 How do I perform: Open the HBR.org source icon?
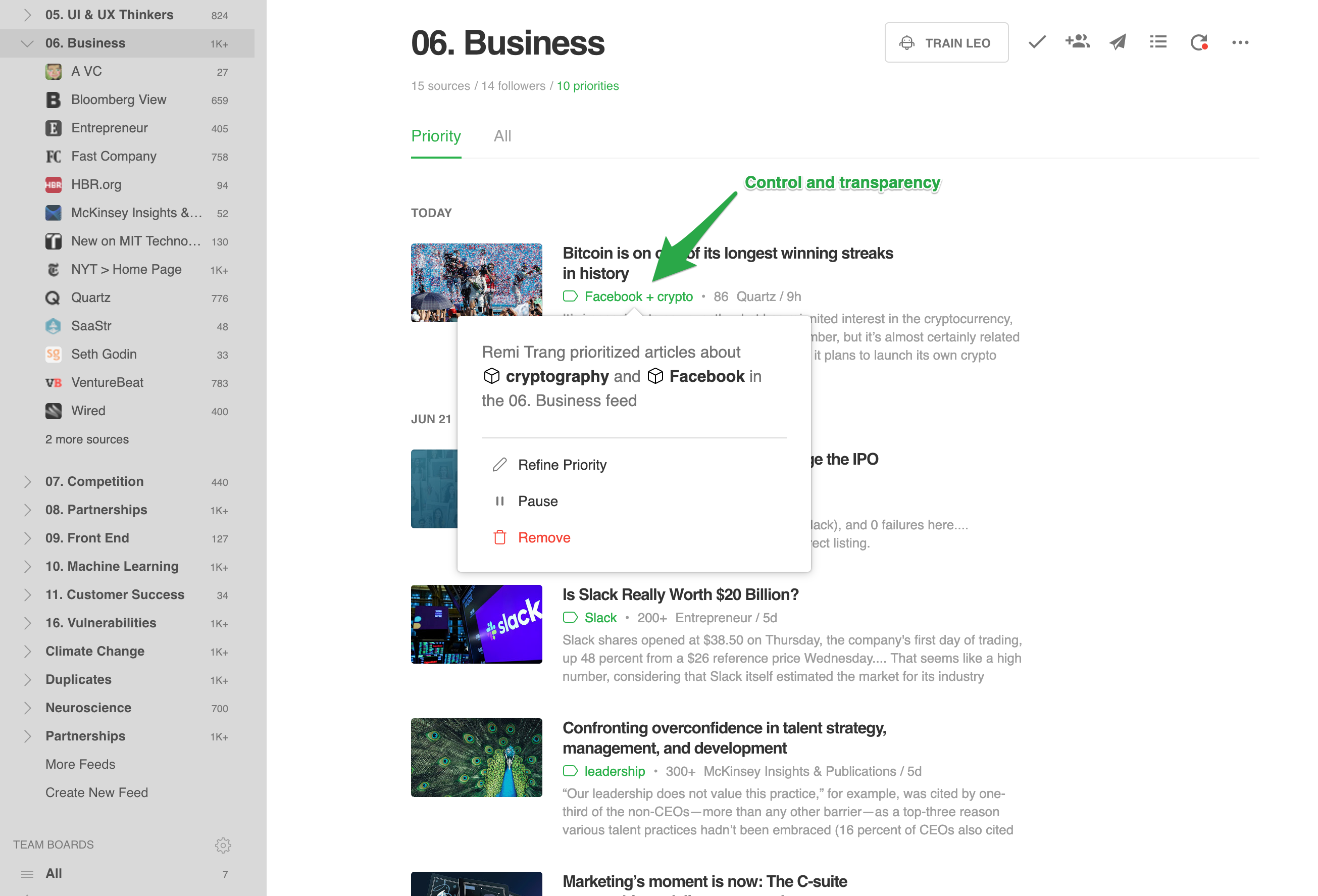[x=54, y=185]
